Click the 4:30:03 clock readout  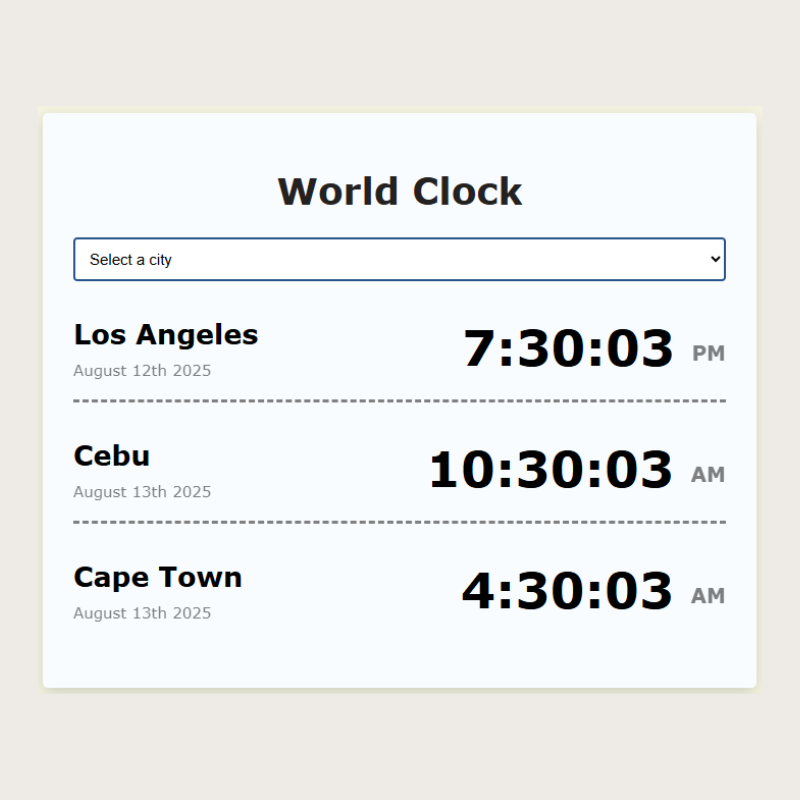pyautogui.click(x=570, y=590)
